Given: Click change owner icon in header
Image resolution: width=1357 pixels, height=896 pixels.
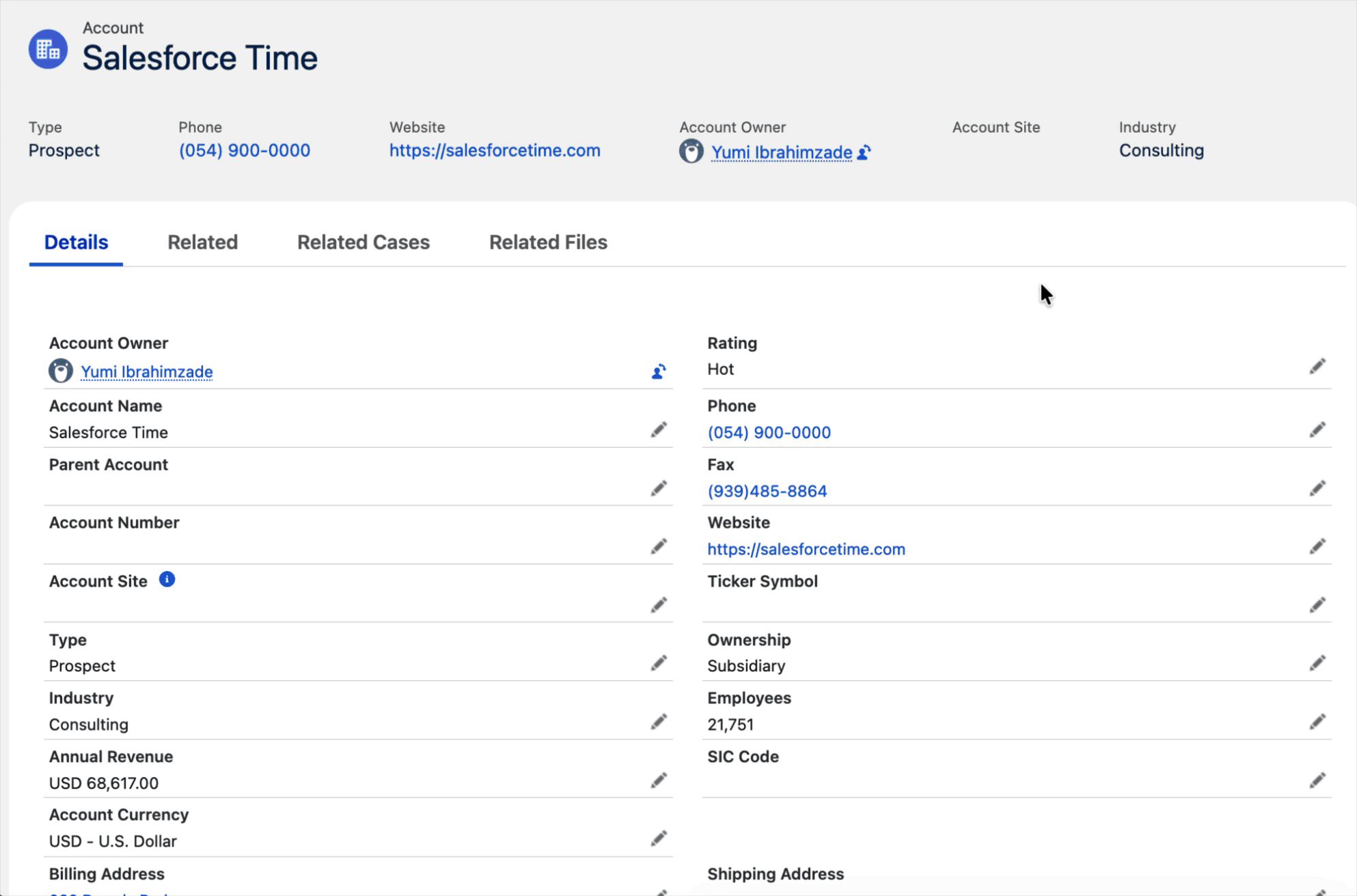Looking at the screenshot, I should tap(864, 152).
